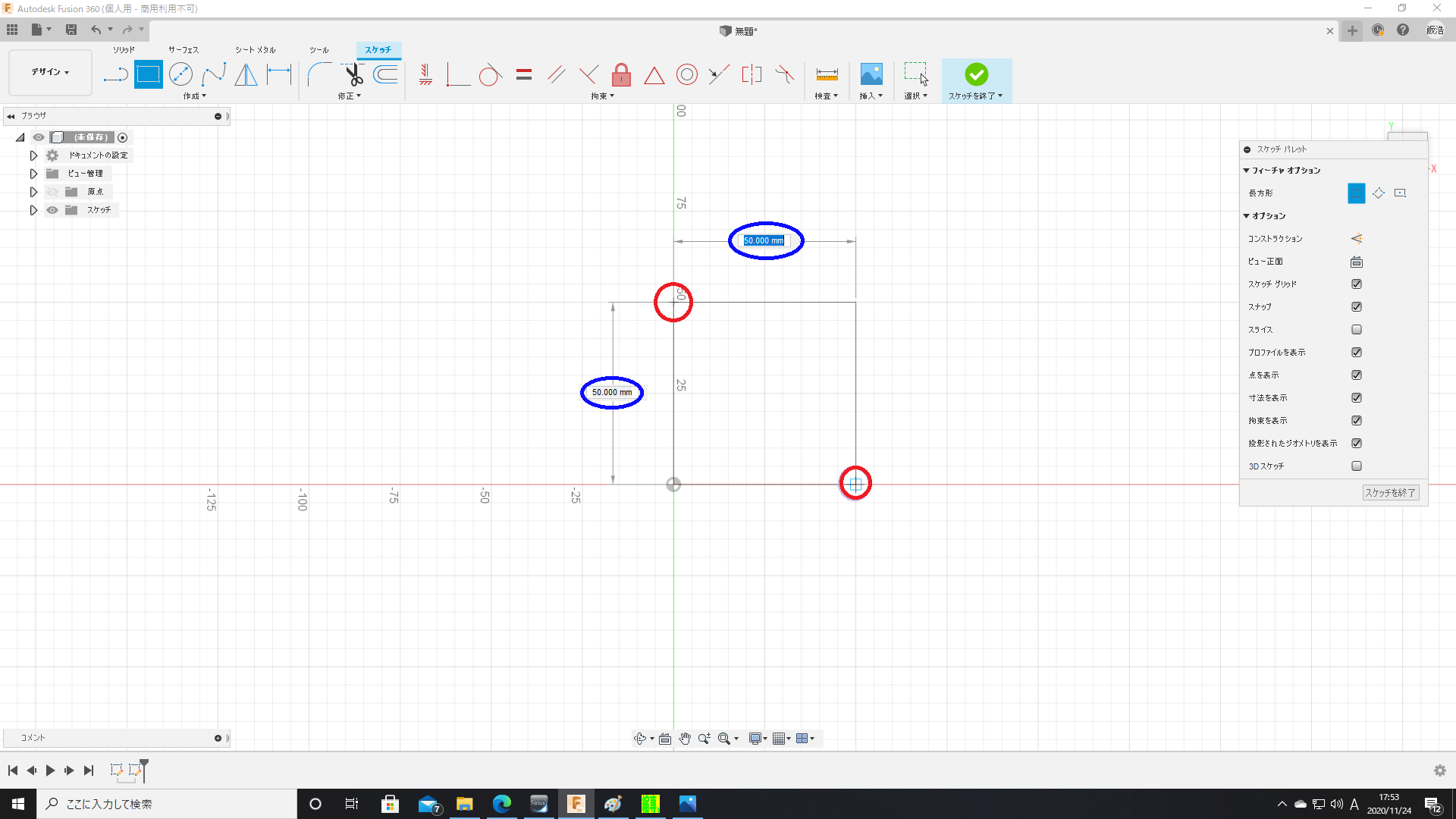
Task: Select the sketch dimension tool
Action: pos(279,74)
